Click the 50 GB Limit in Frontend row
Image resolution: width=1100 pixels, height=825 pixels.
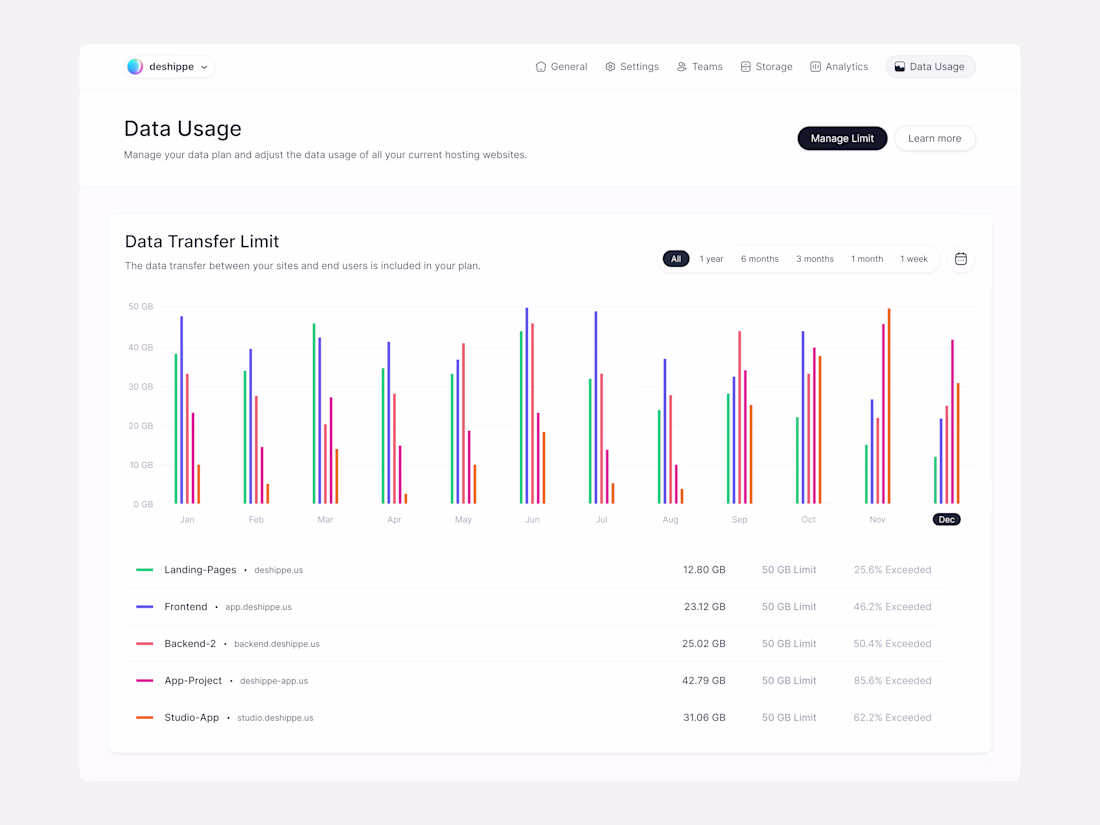[x=789, y=607]
